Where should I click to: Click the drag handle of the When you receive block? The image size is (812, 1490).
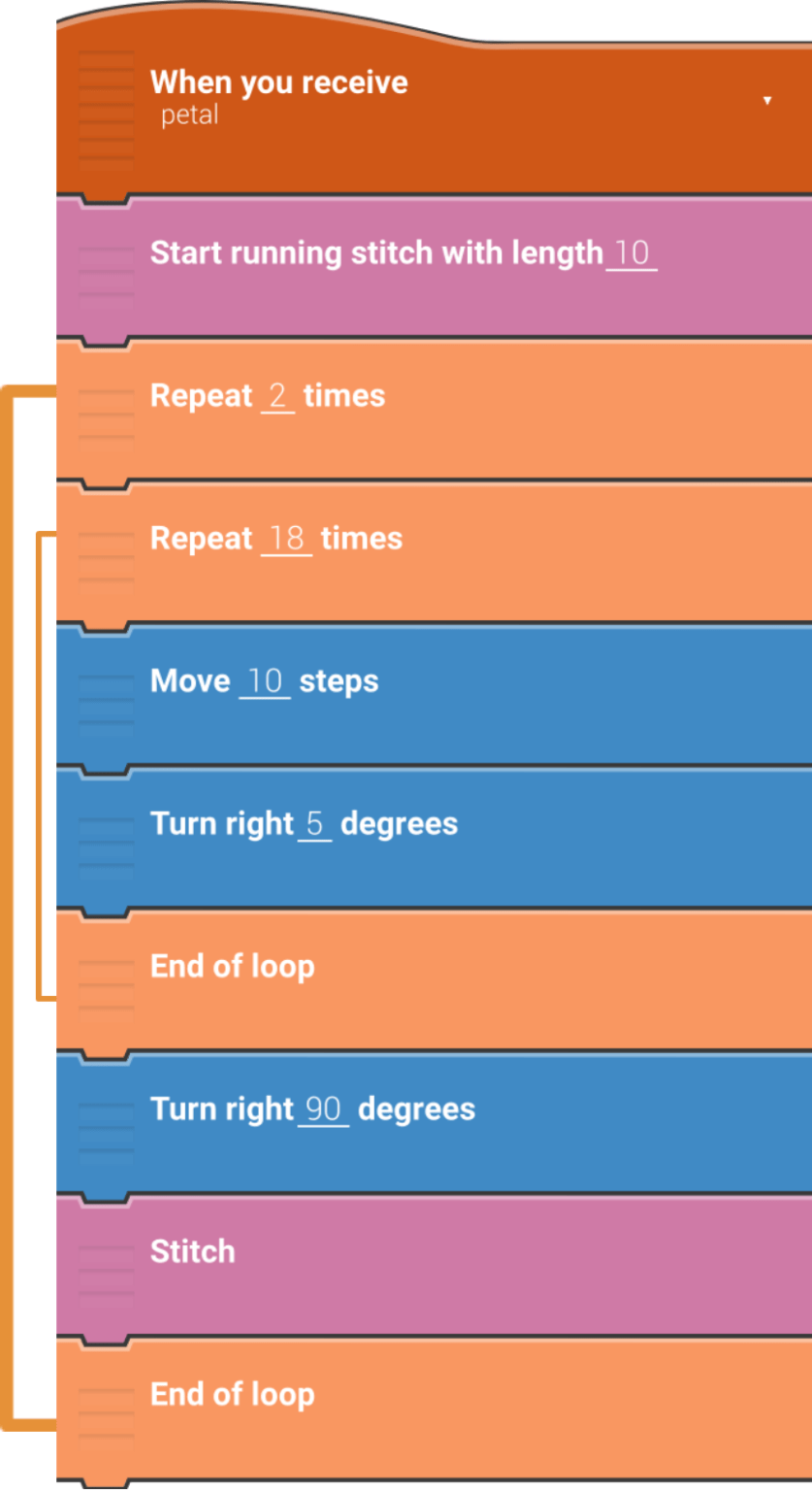pyautogui.click(x=106, y=109)
